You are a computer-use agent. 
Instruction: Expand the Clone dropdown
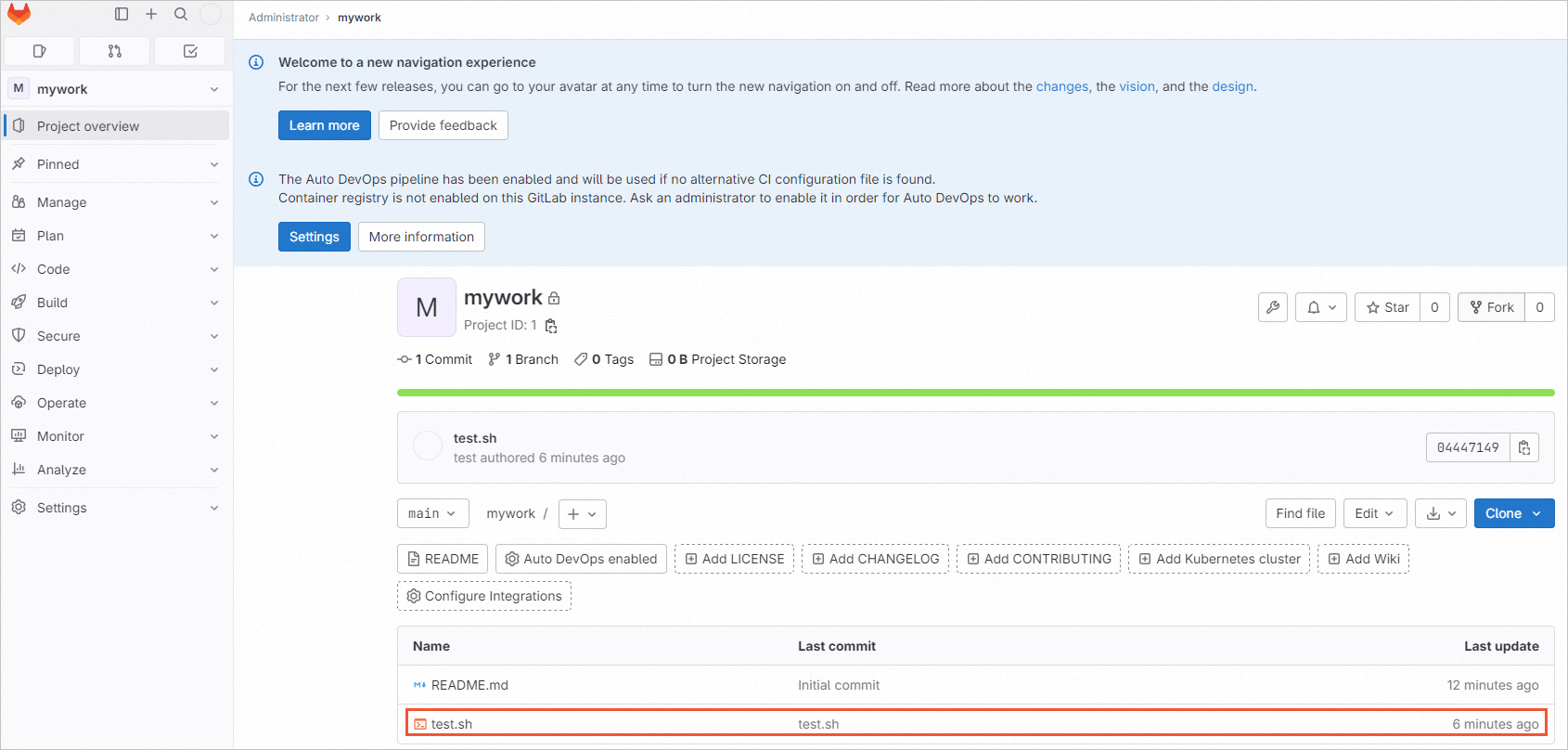click(x=1513, y=513)
